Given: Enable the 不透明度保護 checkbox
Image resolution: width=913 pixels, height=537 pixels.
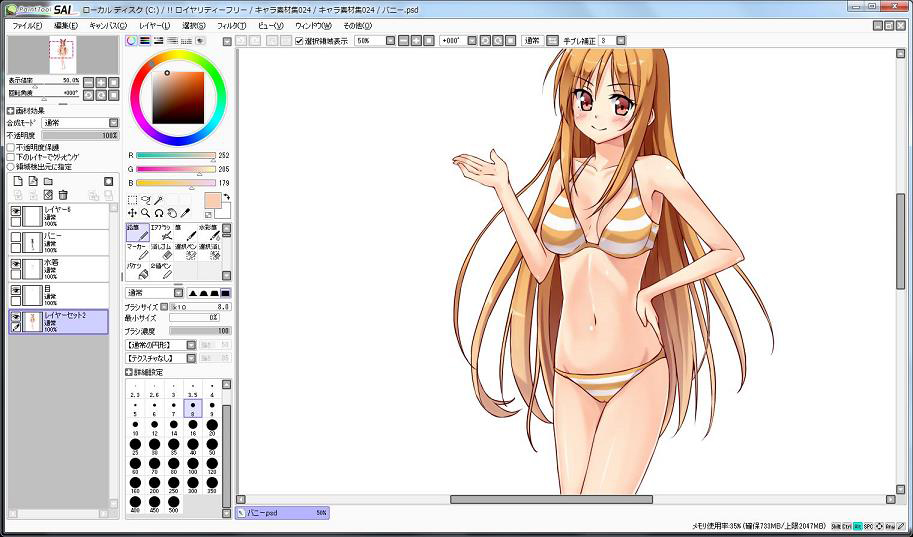Looking at the screenshot, I should click(x=11, y=147).
